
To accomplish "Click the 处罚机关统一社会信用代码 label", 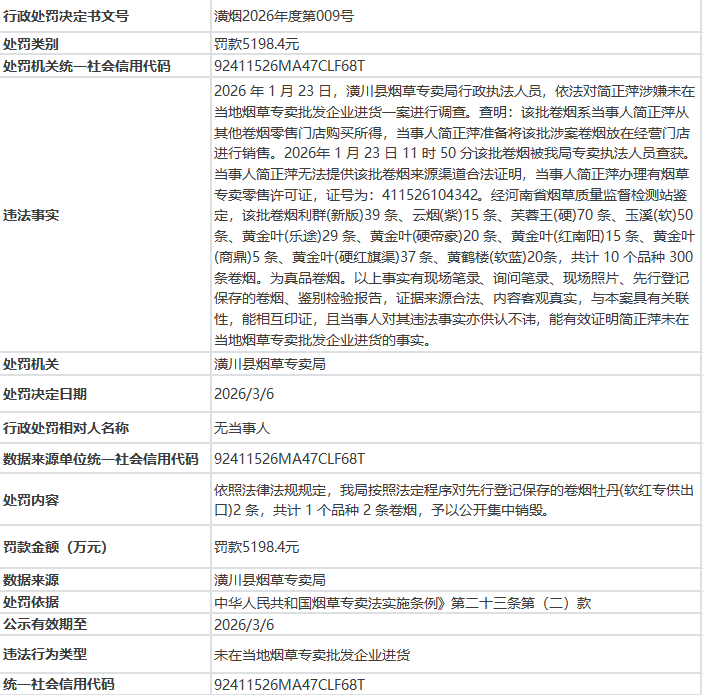I will tap(87, 66).
